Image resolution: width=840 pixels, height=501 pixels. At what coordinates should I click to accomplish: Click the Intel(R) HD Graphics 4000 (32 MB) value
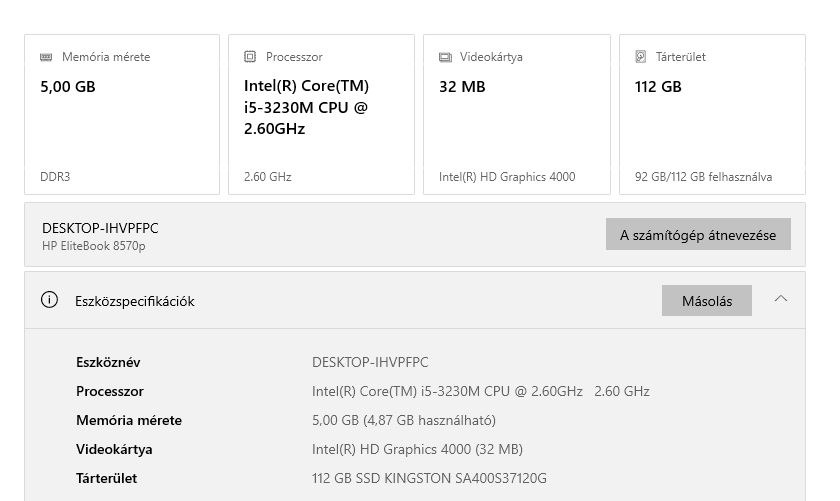pyautogui.click(x=417, y=449)
